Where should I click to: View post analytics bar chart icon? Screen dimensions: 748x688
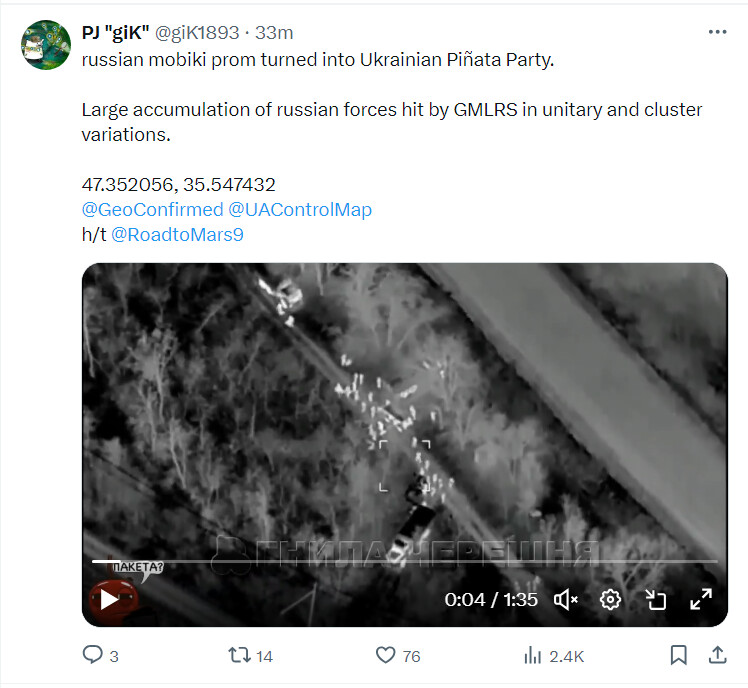pyautogui.click(x=532, y=655)
